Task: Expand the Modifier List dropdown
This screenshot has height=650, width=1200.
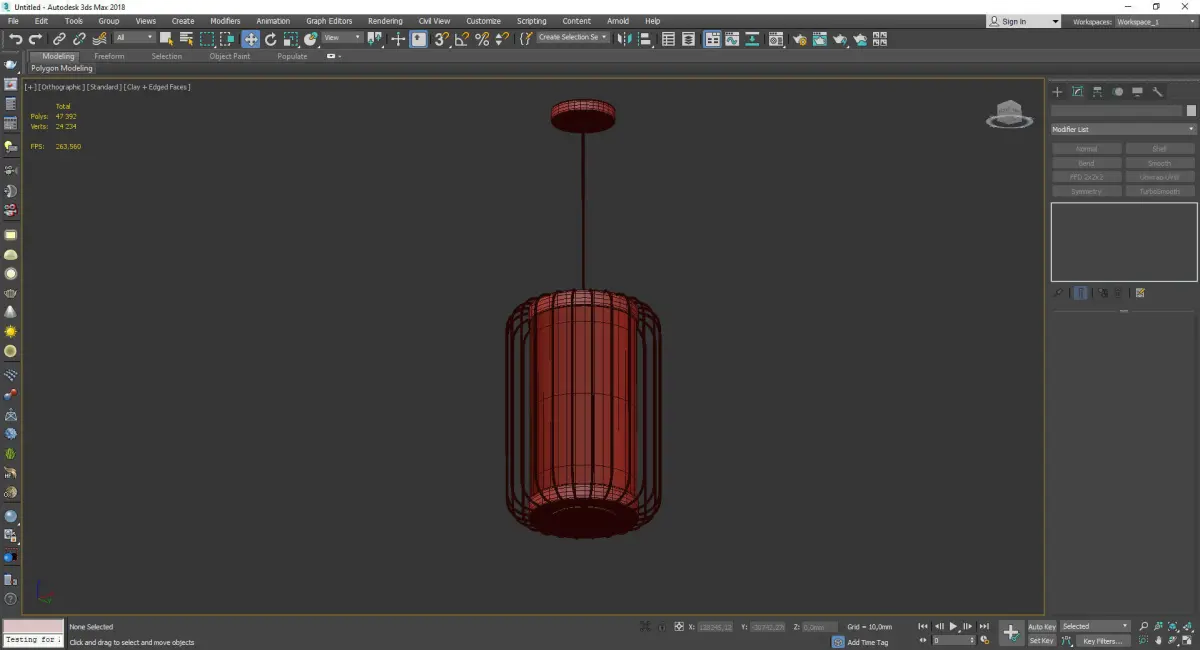Action: [x=1123, y=129]
